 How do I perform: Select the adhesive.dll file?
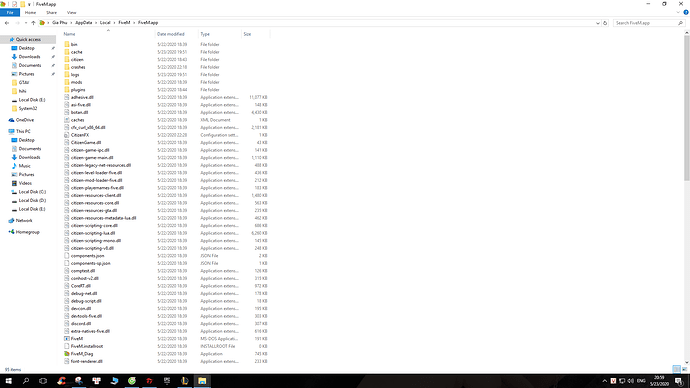(x=82, y=97)
